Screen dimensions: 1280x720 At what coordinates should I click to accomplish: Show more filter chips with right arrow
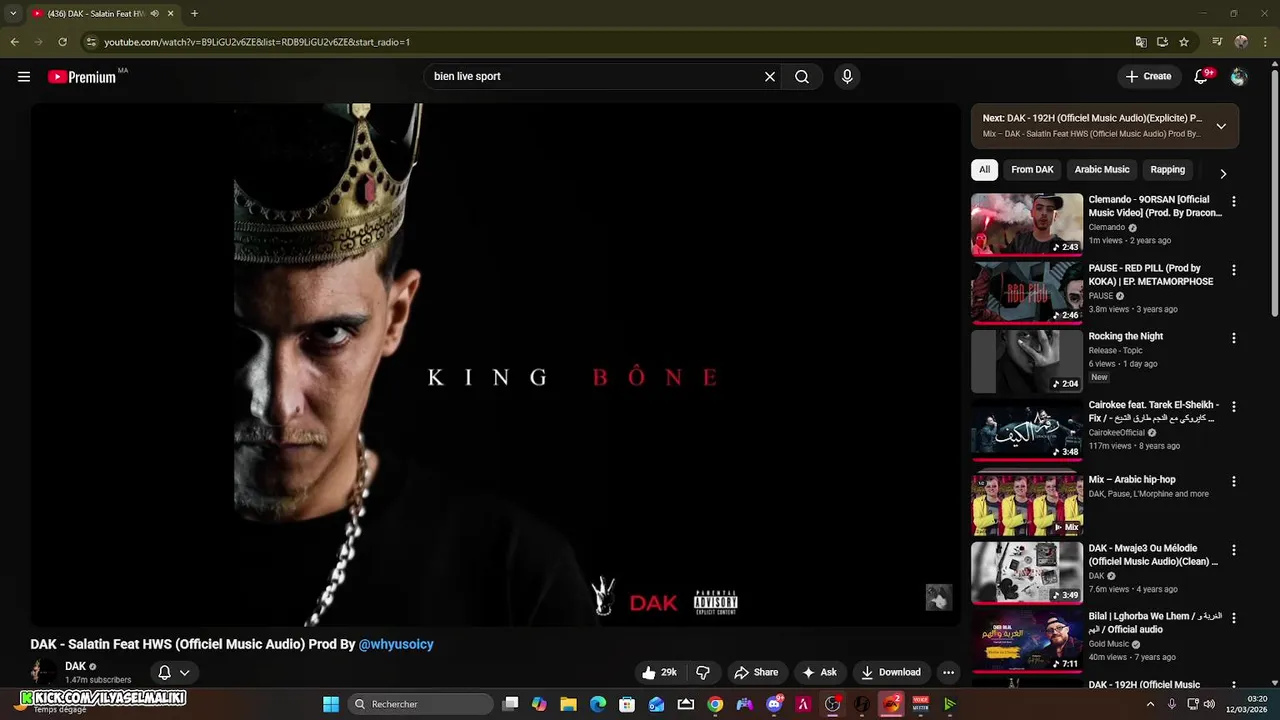(1222, 173)
